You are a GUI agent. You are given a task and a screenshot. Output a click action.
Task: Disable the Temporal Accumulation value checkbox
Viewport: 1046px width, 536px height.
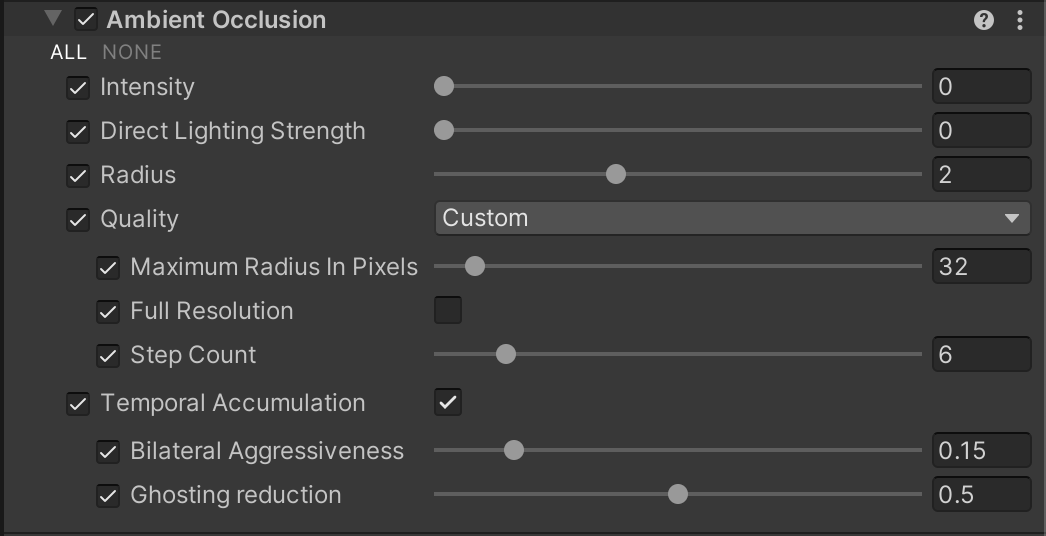coord(448,403)
